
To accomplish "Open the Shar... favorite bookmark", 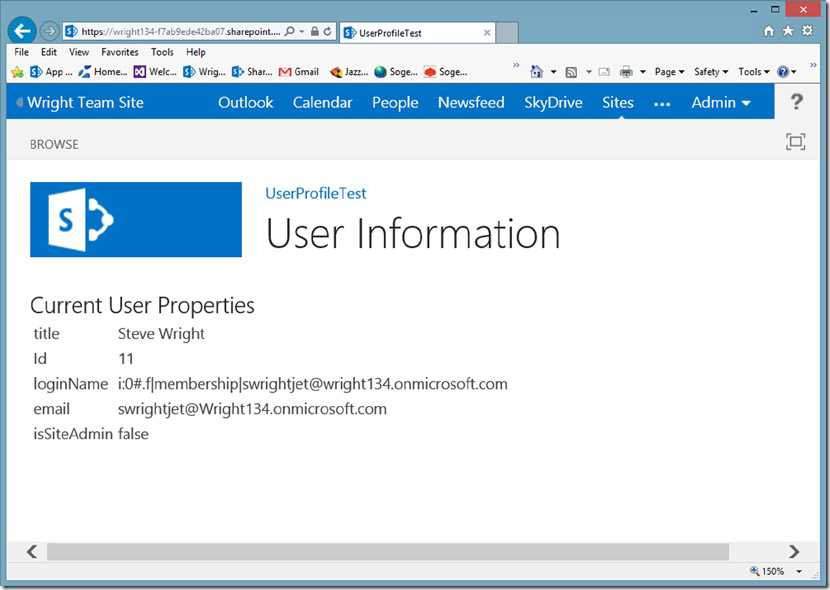I will point(252,71).
